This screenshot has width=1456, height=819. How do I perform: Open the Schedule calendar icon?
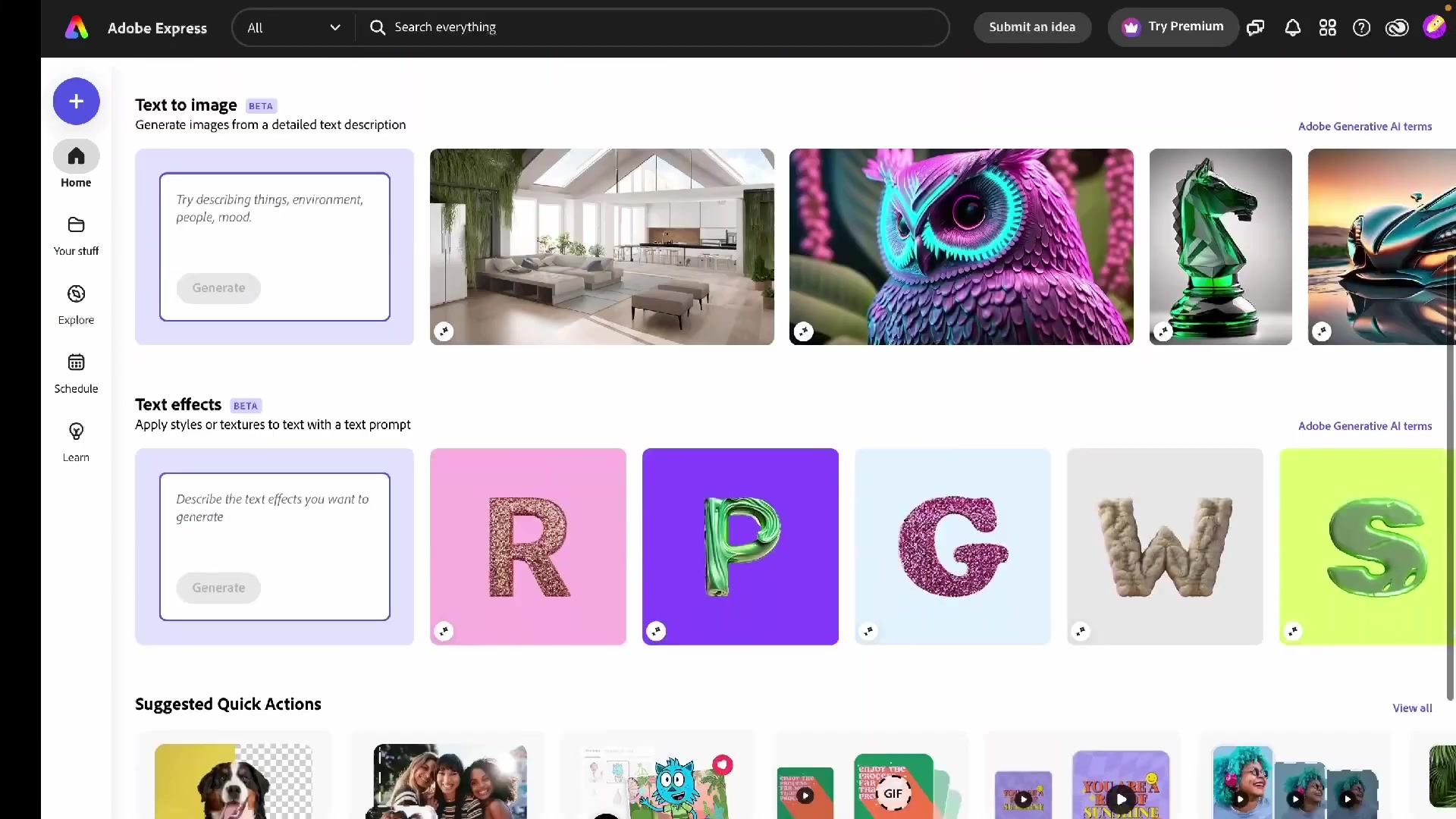(x=76, y=362)
